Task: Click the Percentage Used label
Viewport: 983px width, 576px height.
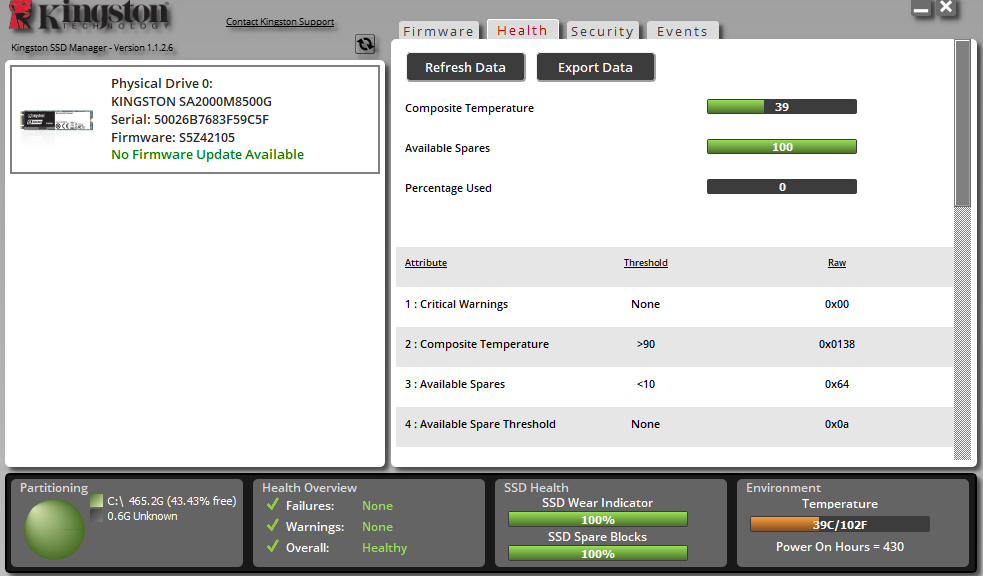Action: click(x=448, y=188)
